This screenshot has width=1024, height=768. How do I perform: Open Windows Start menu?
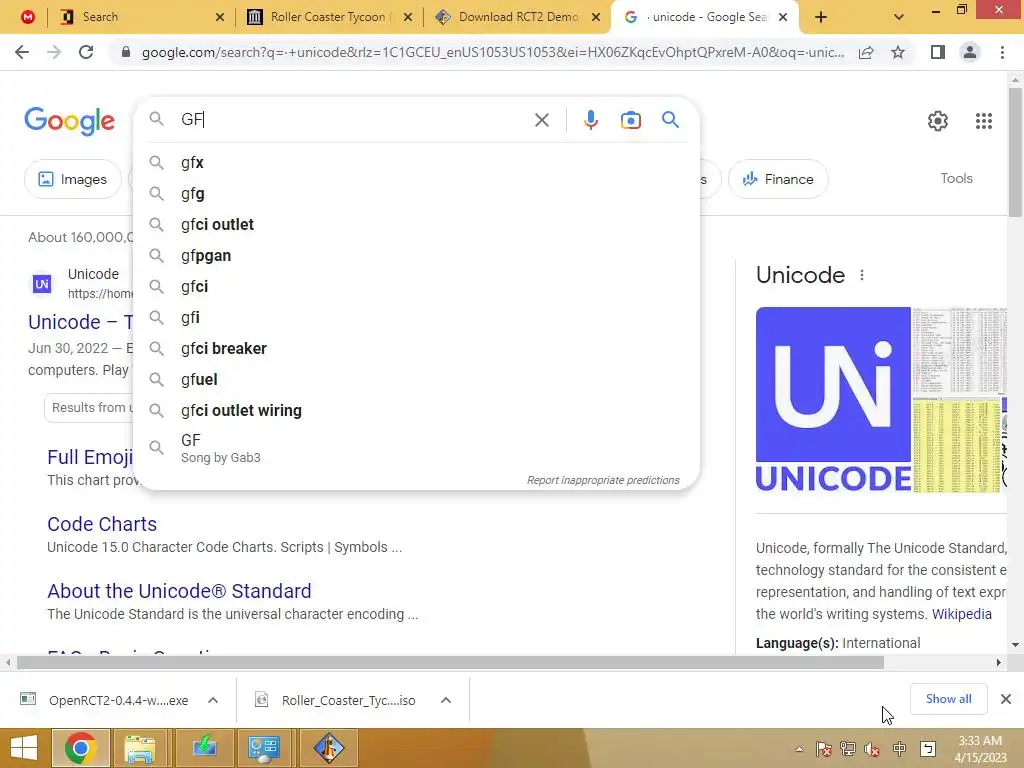(24, 748)
